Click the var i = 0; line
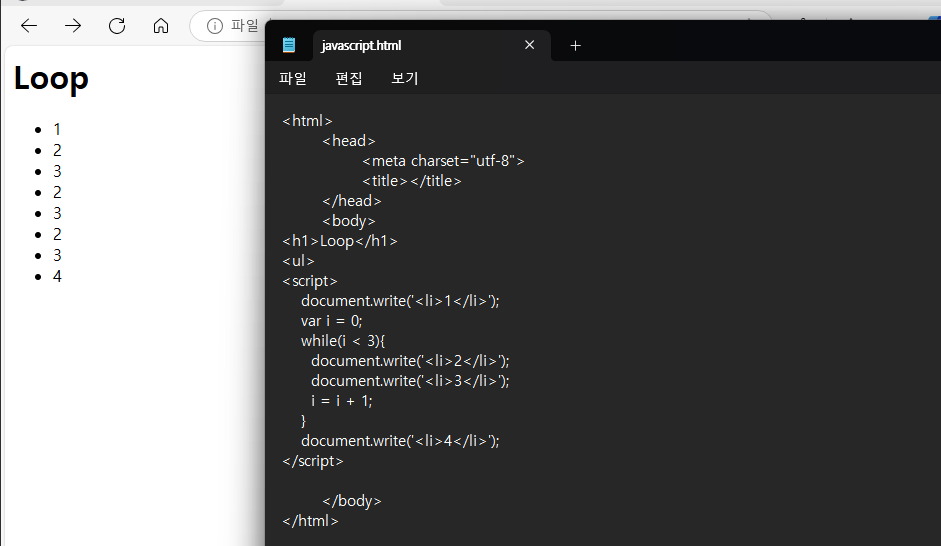This screenshot has height=546, width=941. (x=332, y=321)
